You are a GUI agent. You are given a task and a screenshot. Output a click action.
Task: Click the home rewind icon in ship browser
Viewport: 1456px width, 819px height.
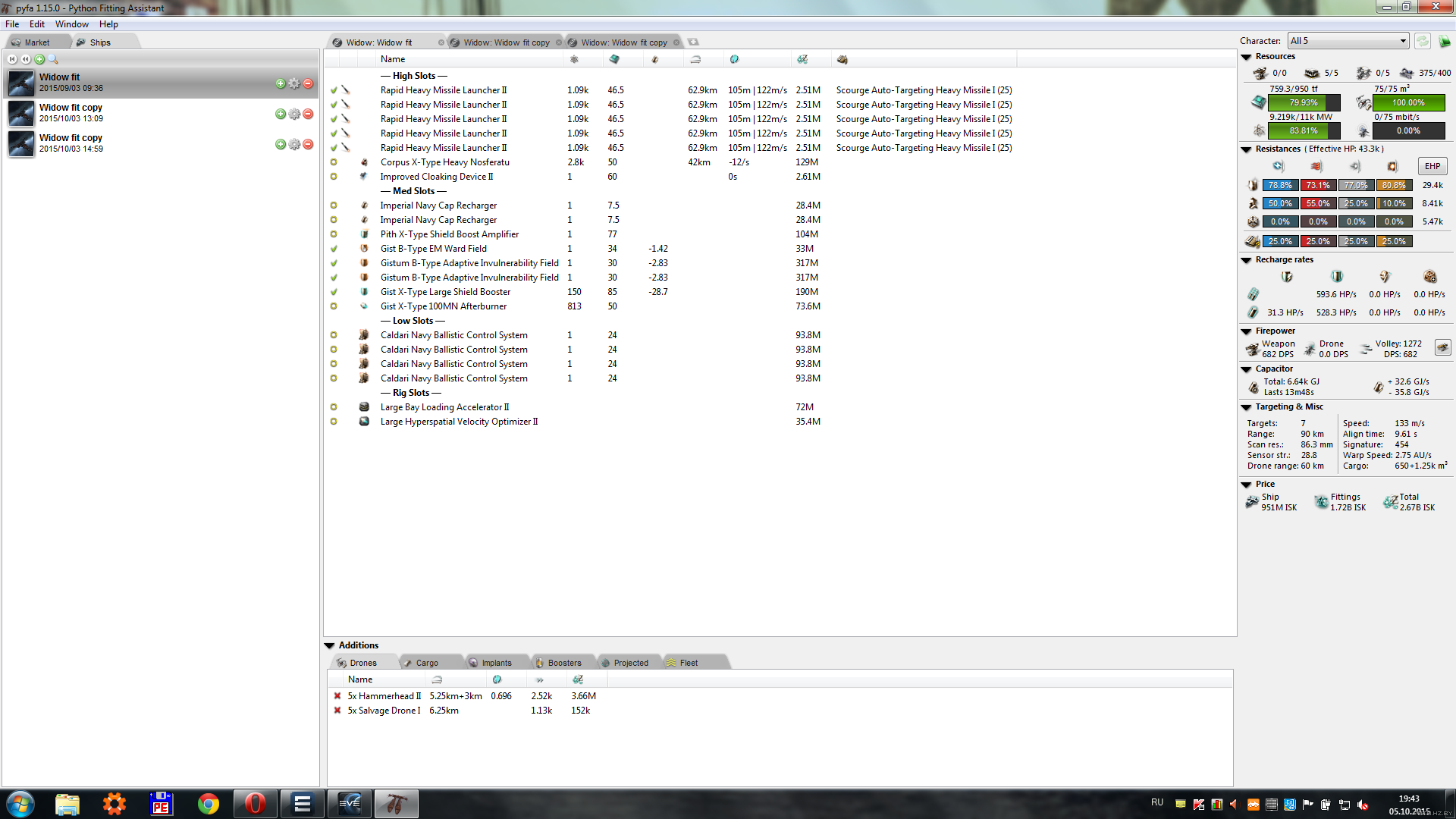coord(12,59)
